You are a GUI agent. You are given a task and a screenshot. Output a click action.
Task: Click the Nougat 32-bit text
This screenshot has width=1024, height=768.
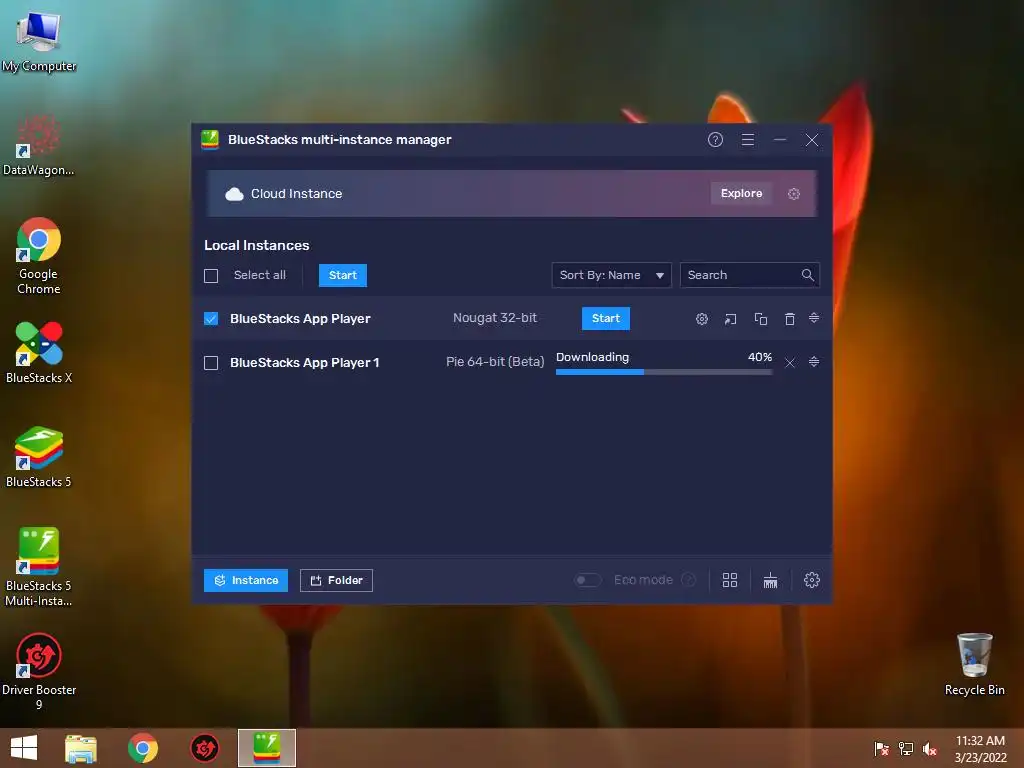click(495, 318)
